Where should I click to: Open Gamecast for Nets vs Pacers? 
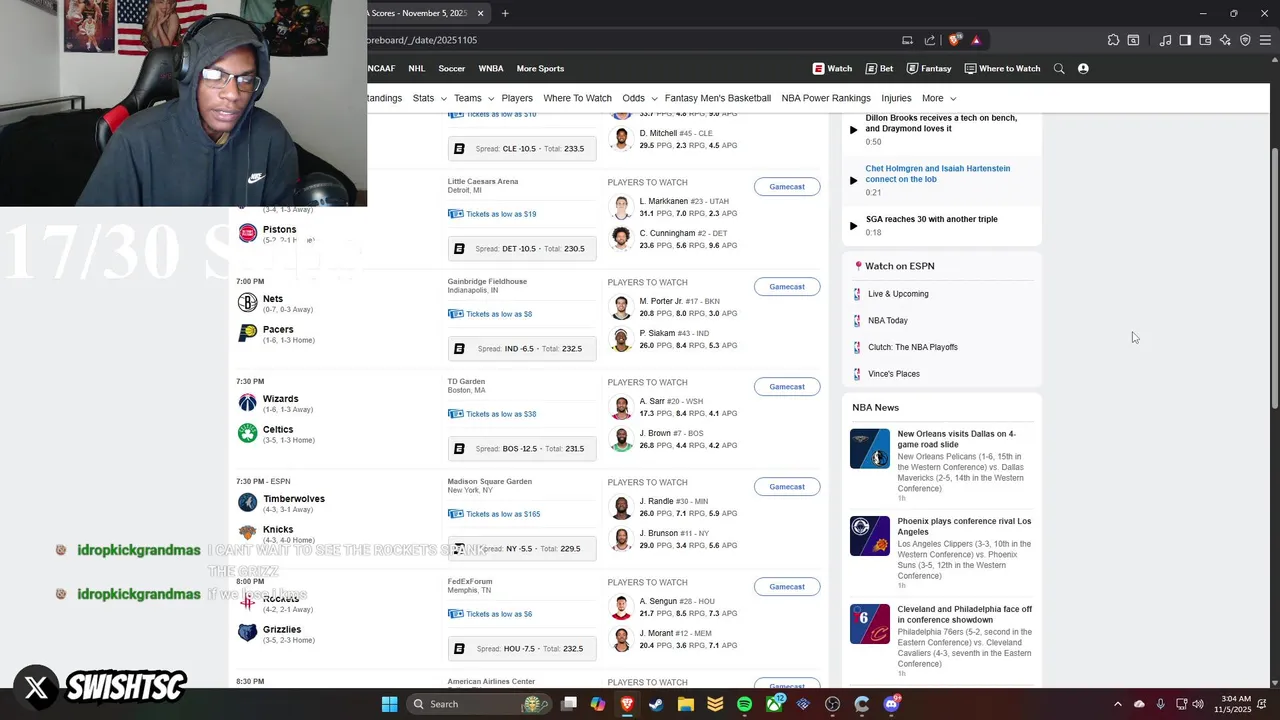(x=787, y=287)
